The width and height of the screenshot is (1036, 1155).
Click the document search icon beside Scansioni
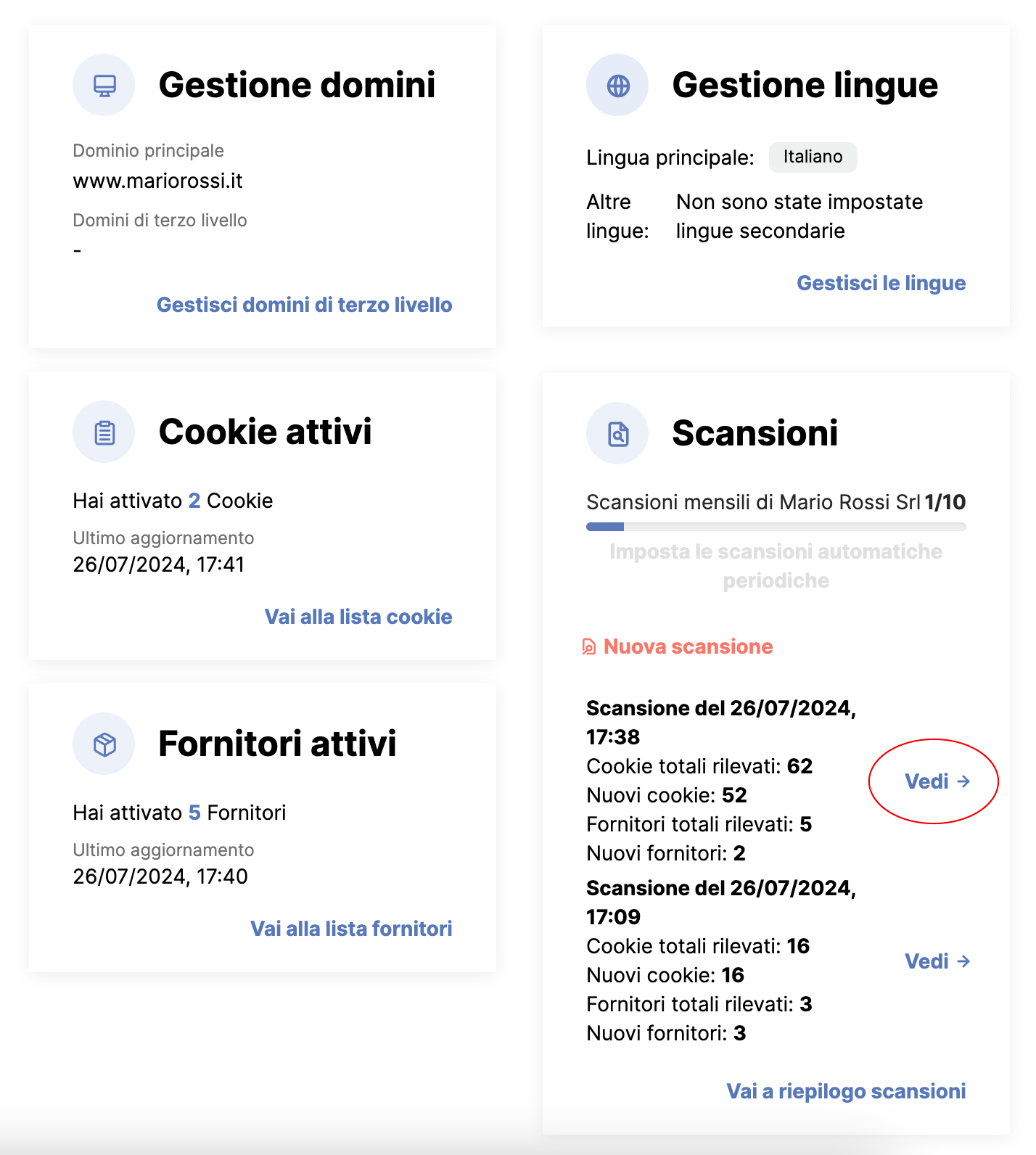tap(618, 434)
